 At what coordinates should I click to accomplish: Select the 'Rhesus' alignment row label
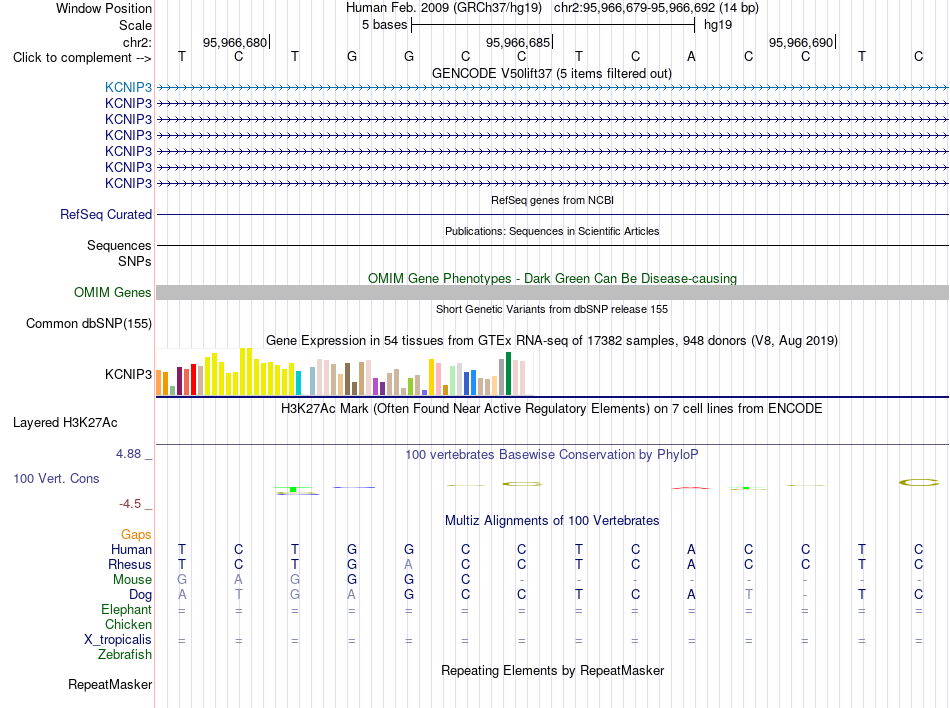point(130,564)
